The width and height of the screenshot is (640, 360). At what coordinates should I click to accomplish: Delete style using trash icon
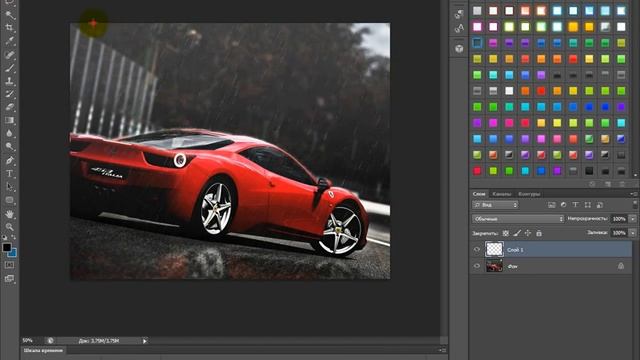622,184
